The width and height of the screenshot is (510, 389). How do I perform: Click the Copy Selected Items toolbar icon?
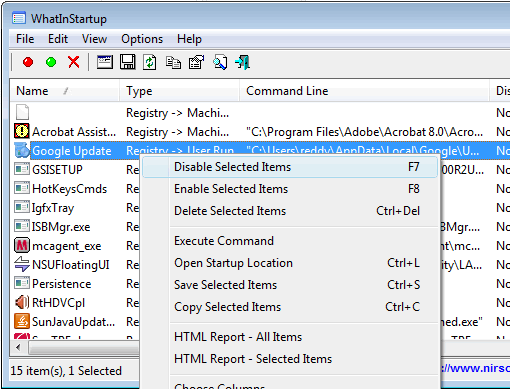pyautogui.click(x=173, y=63)
